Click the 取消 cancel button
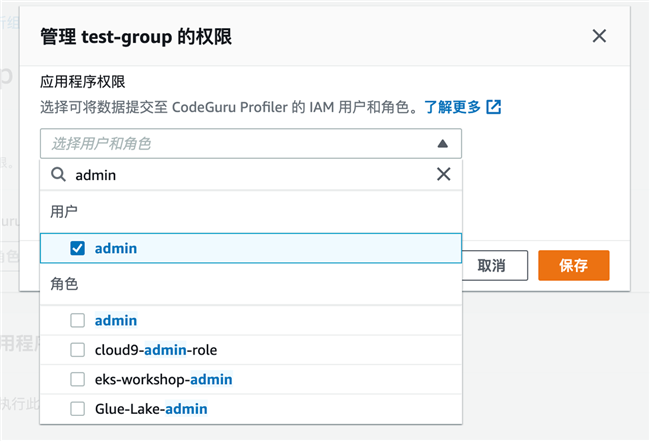This screenshot has height=441, width=650. pos(494,265)
